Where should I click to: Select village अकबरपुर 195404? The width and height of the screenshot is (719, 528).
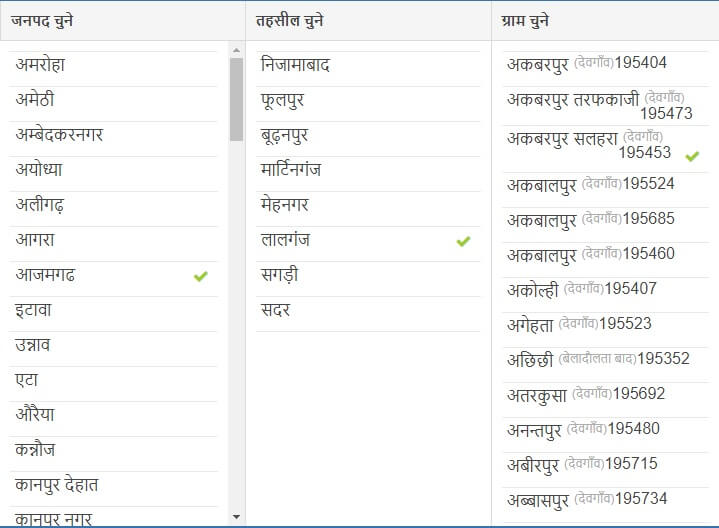click(x=605, y=68)
